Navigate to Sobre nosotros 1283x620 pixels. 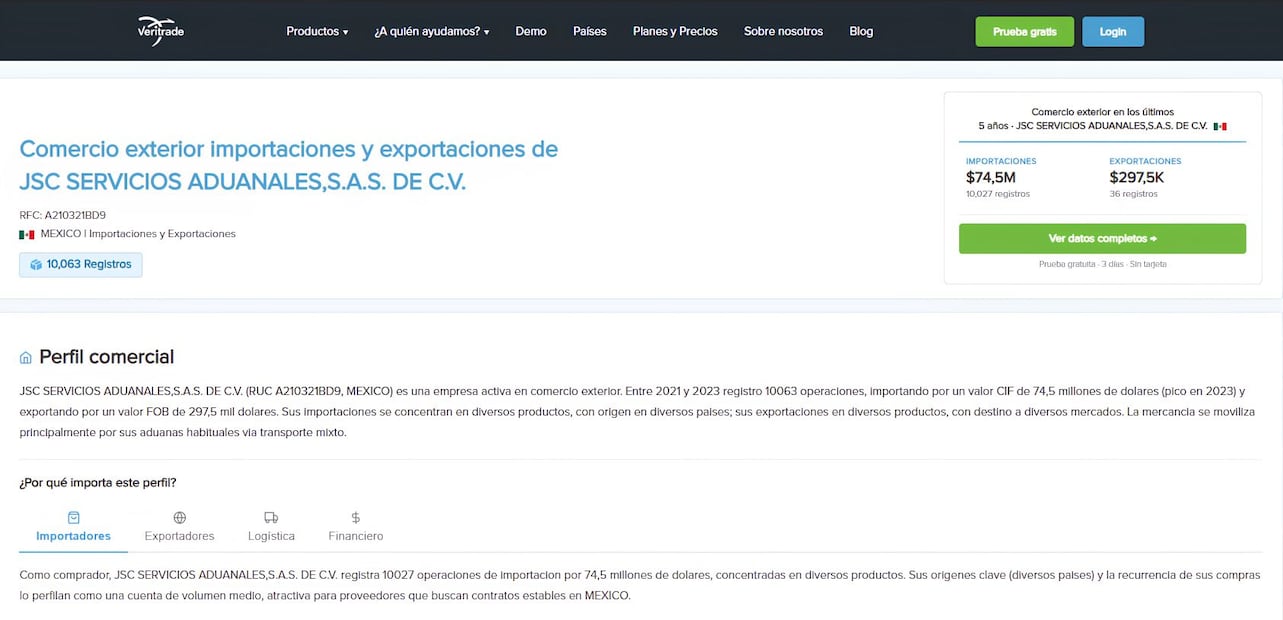pos(783,31)
